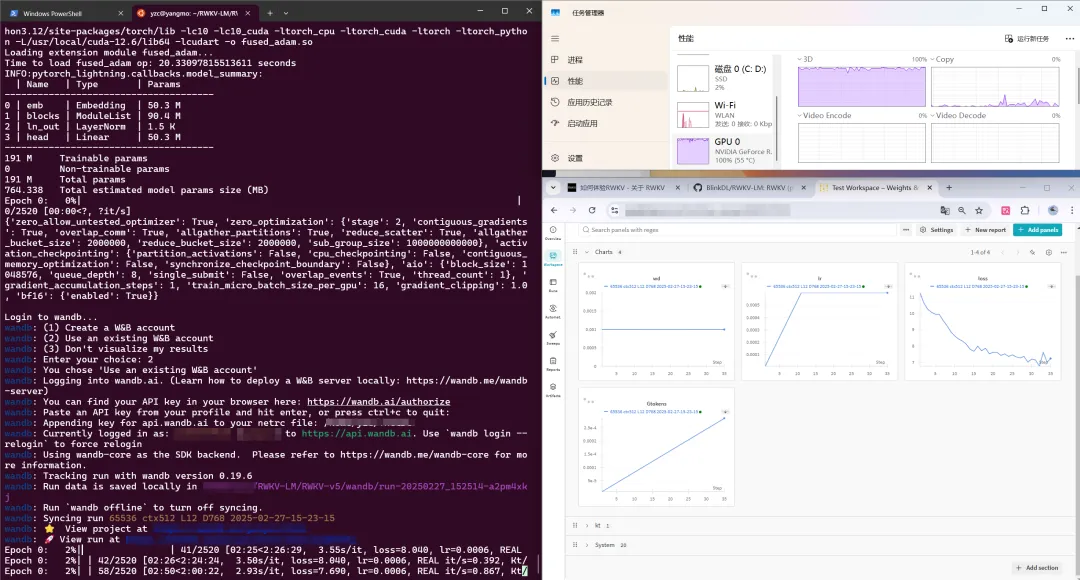This screenshot has height=580, width=1080.
Task: Open the browser extensions puzzle icon
Action: pyautogui.click(x=1025, y=210)
